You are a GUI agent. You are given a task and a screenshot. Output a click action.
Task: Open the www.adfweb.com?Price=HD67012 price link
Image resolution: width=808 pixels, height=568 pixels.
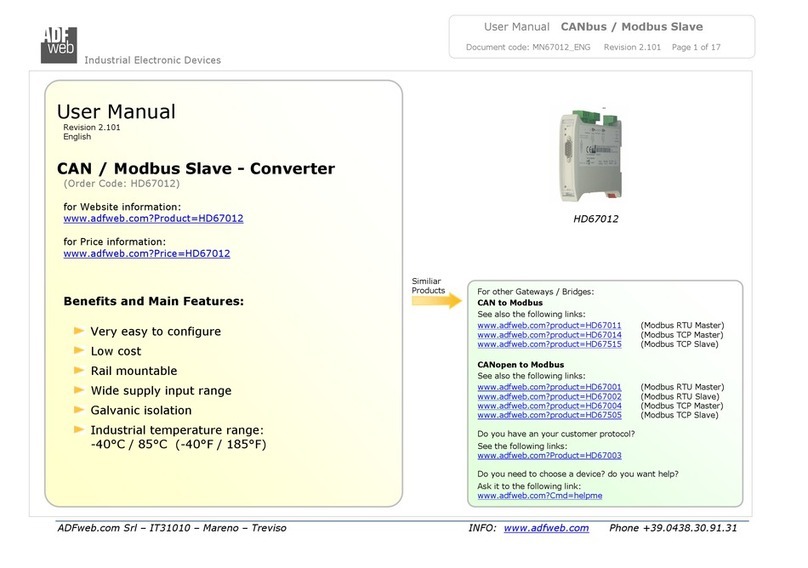(x=146, y=254)
